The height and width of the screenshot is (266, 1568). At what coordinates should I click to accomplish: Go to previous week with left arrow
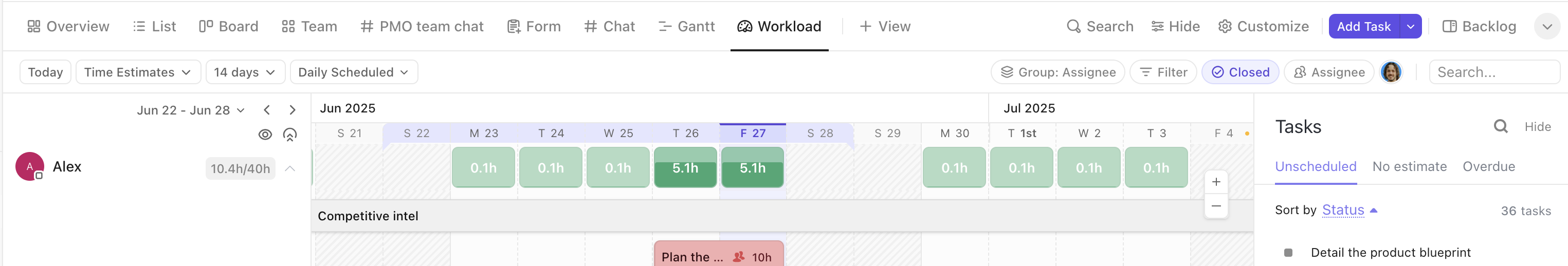click(267, 110)
